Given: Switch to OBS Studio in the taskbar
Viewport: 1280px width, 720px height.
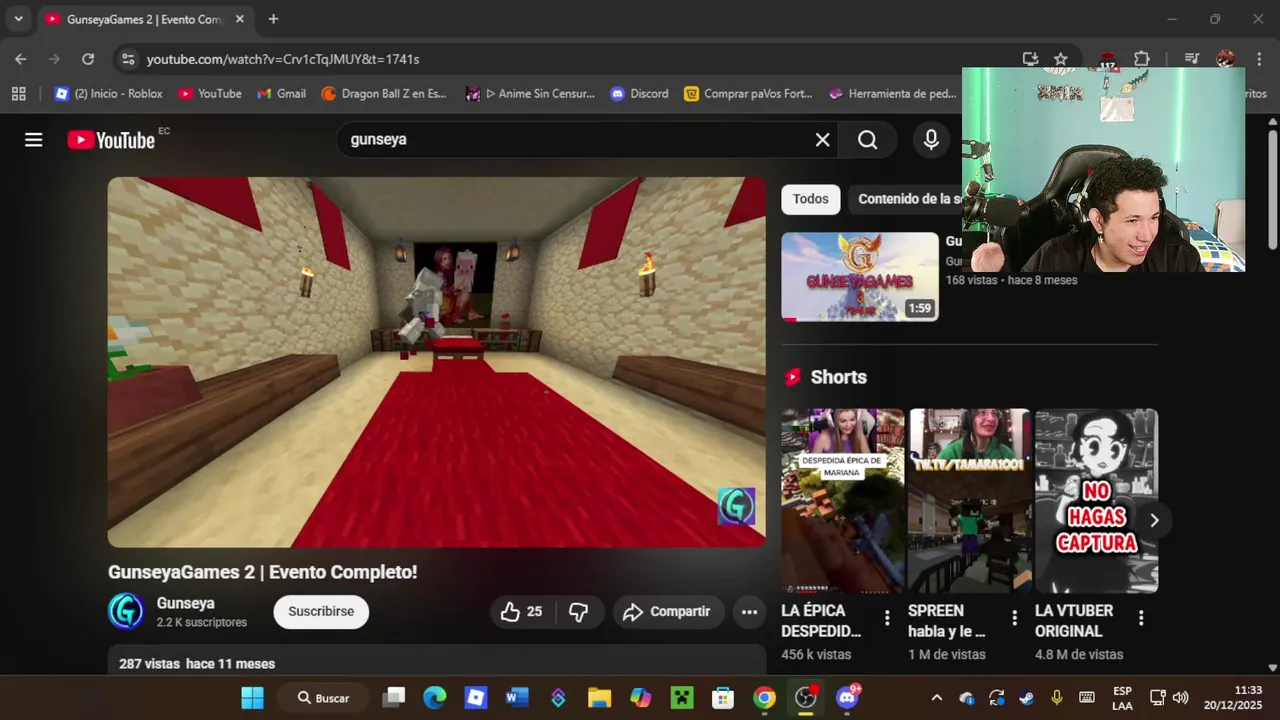Looking at the screenshot, I should (806, 698).
